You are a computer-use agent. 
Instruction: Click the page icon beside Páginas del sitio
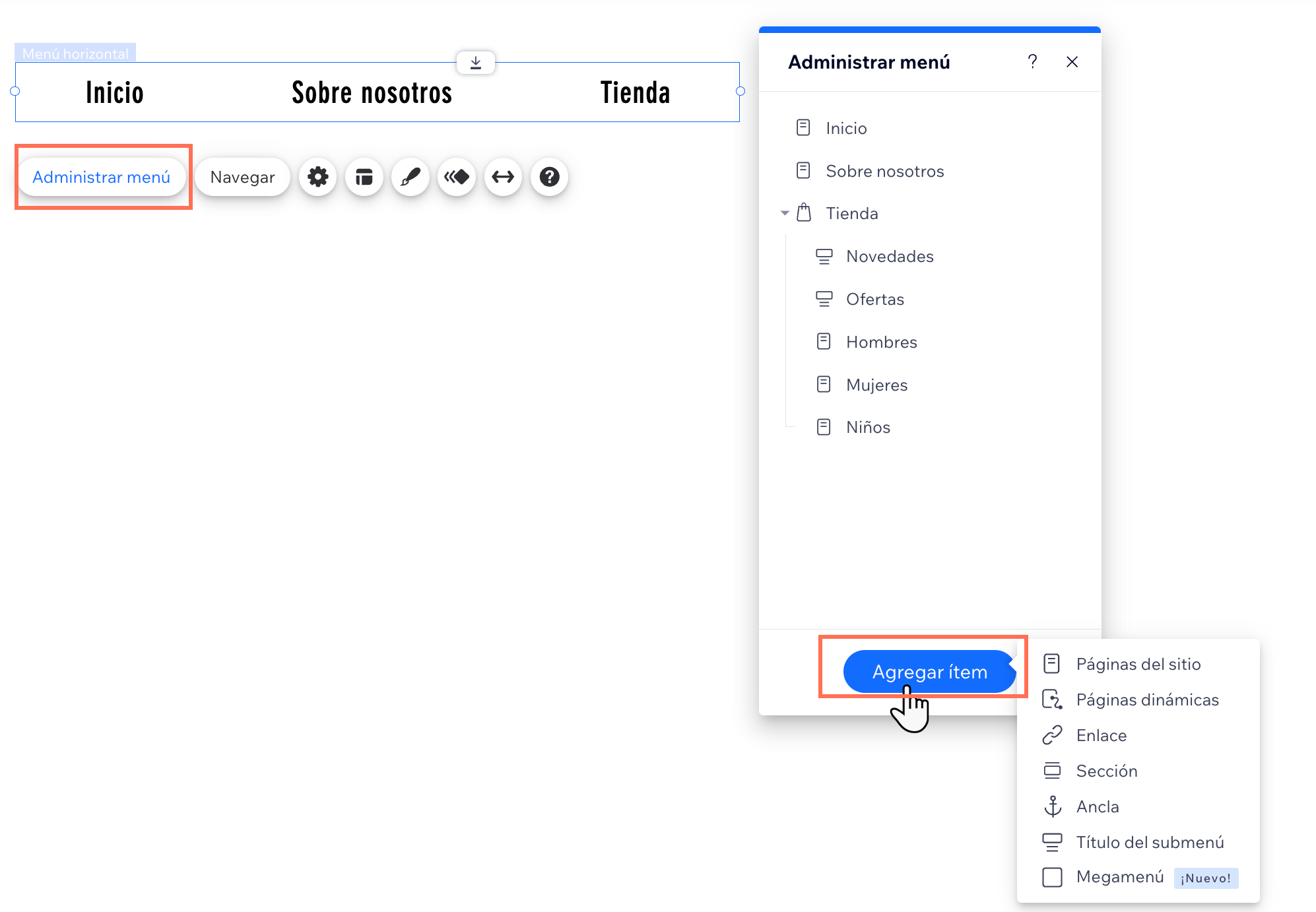pyautogui.click(x=1052, y=663)
